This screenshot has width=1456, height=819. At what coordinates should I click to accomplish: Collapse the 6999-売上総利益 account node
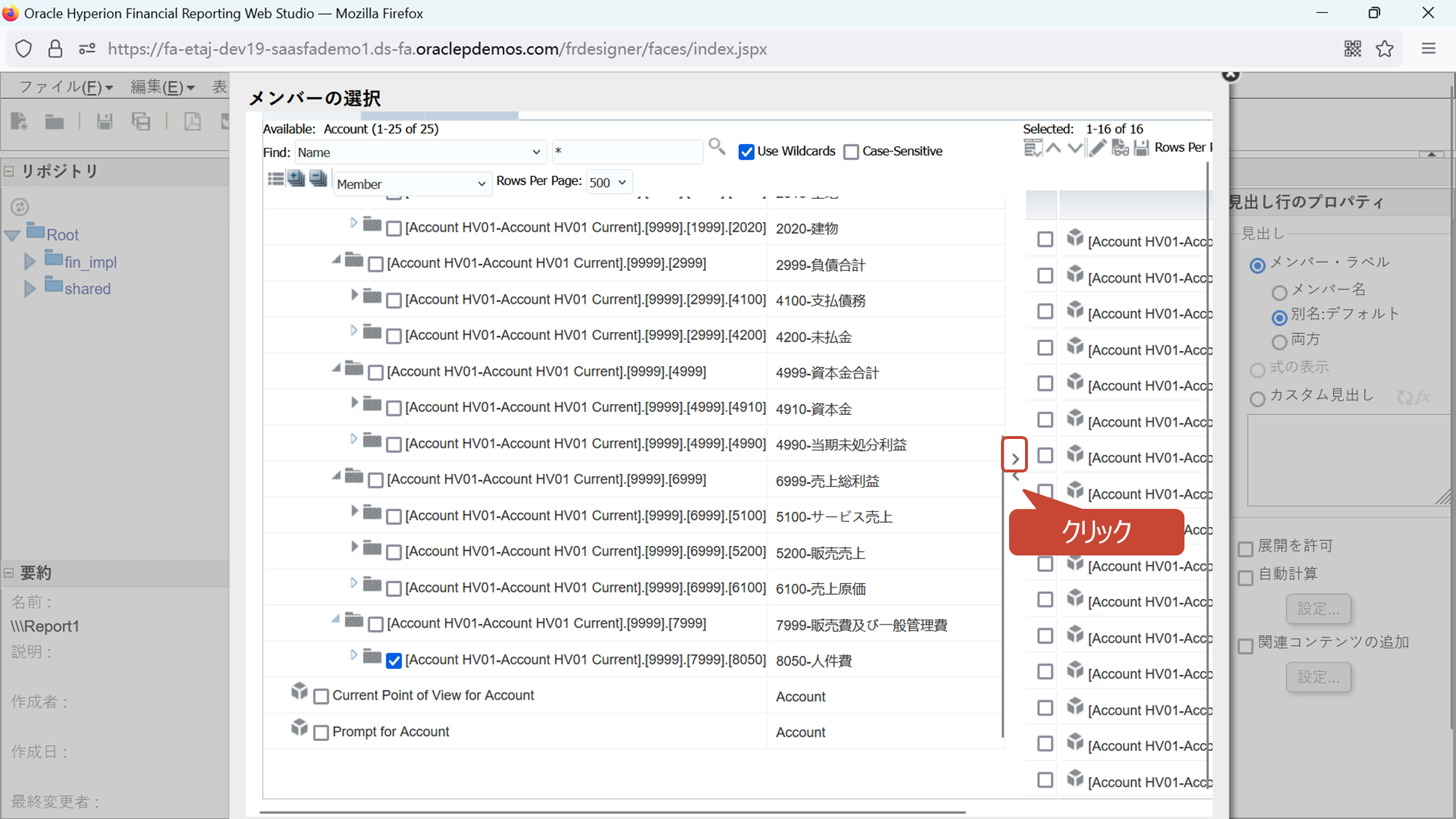[336, 476]
